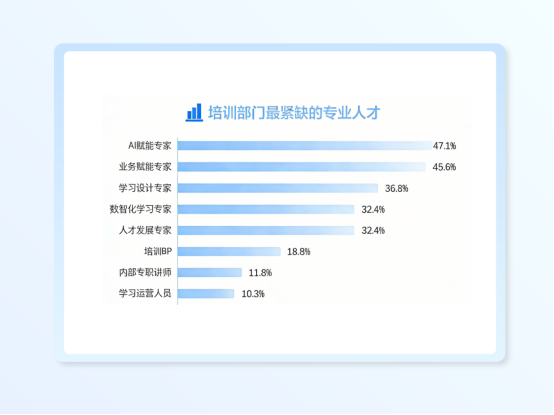Click the 45.6% value
This screenshot has height=415, width=554.
pyautogui.click(x=444, y=167)
